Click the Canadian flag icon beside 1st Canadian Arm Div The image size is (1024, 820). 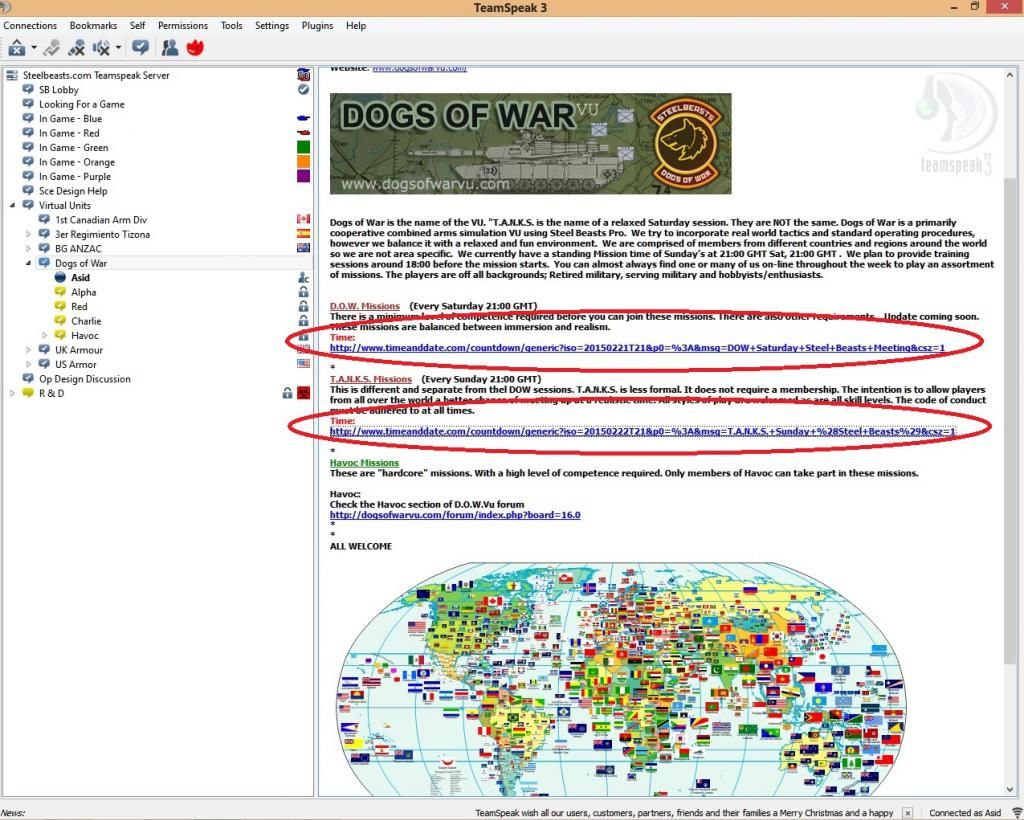tap(304, 219)
